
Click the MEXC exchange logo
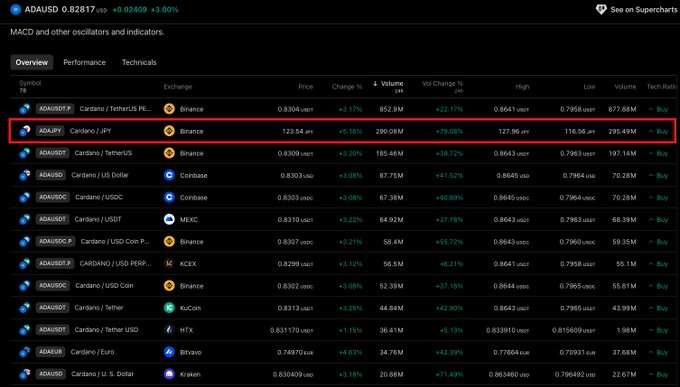(x=169, y=219)
